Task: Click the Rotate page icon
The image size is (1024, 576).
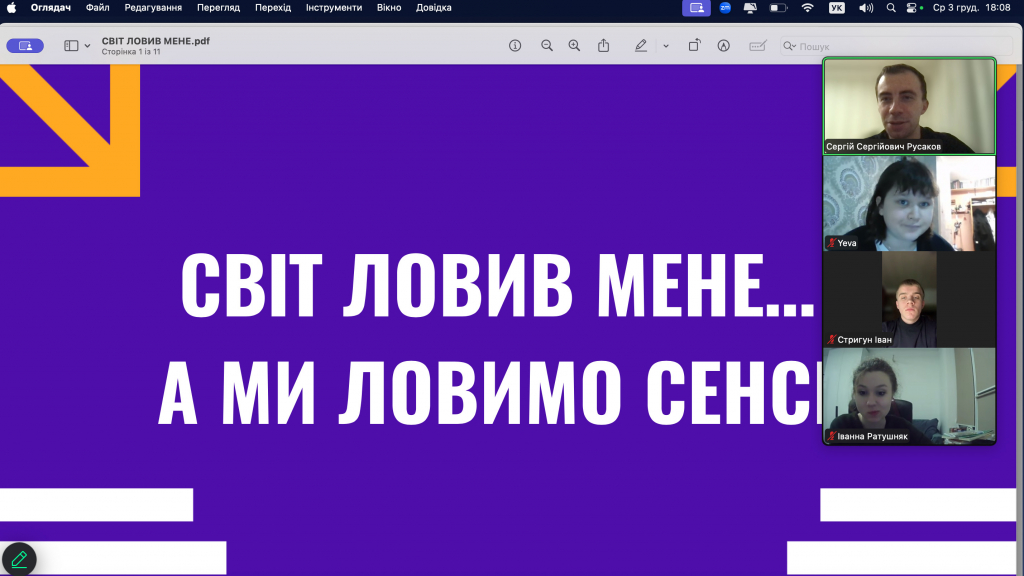Action: click(694, 46)
